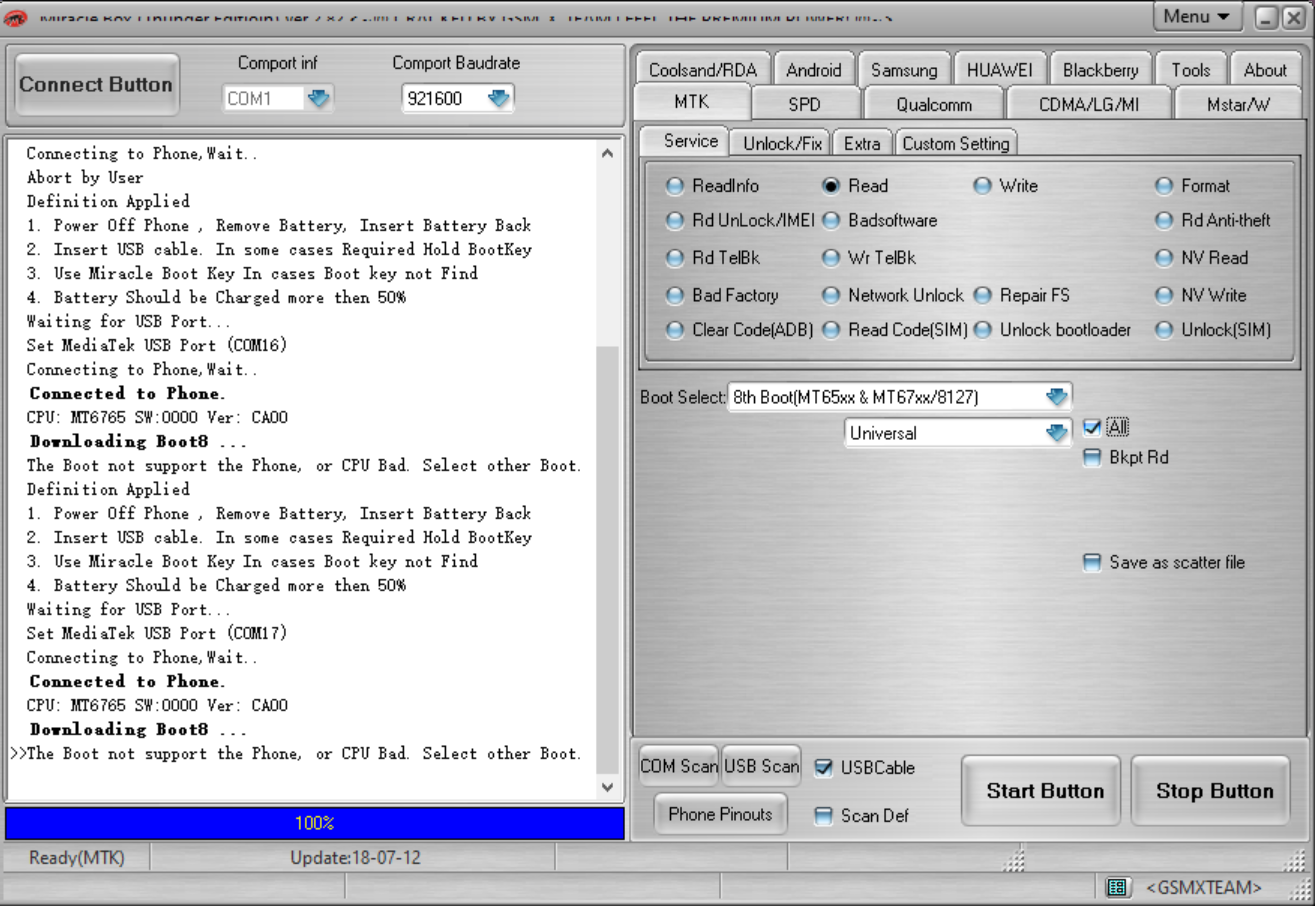The height and width of the screenshot is (906, 1315).
Task: Open the Unlock/Fix sub-tab
Action: [x=782, y=143]
